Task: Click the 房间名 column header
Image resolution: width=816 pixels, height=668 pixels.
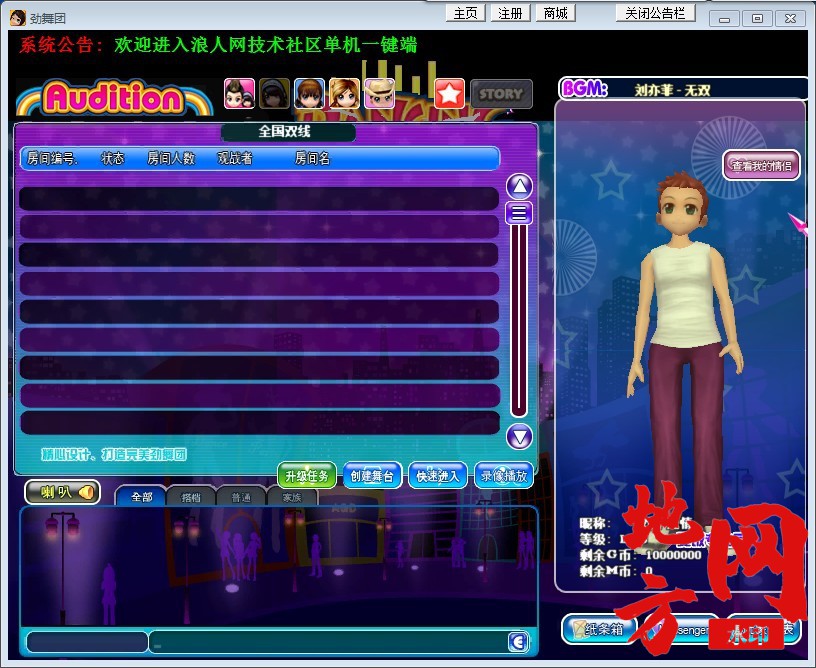Action: pyautogui.click(x=312, y=158)
